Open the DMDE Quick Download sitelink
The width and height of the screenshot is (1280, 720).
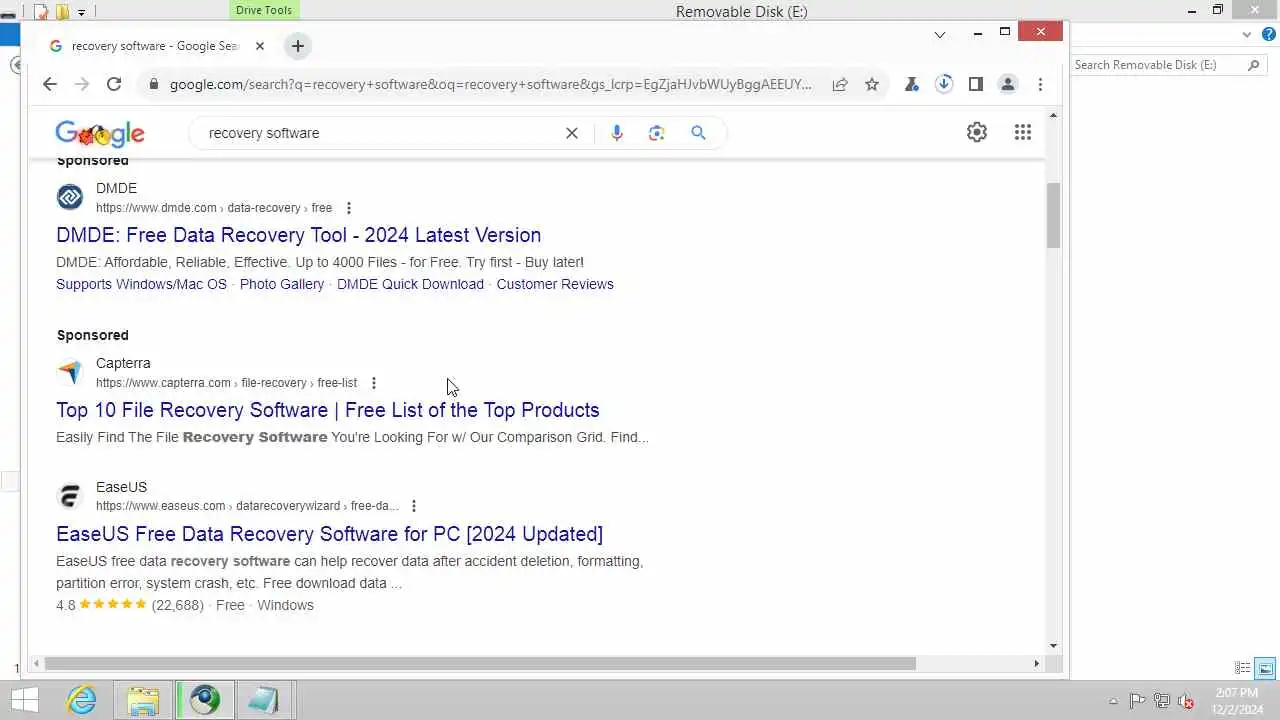click(x=410, y=284)
